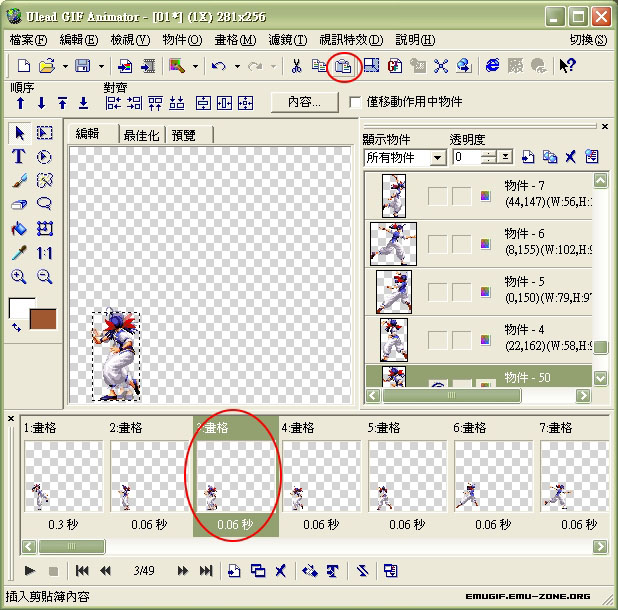Switch to the 最佳化 tab
This screenshot has width=618, height=610.
(x=141, y=135)
